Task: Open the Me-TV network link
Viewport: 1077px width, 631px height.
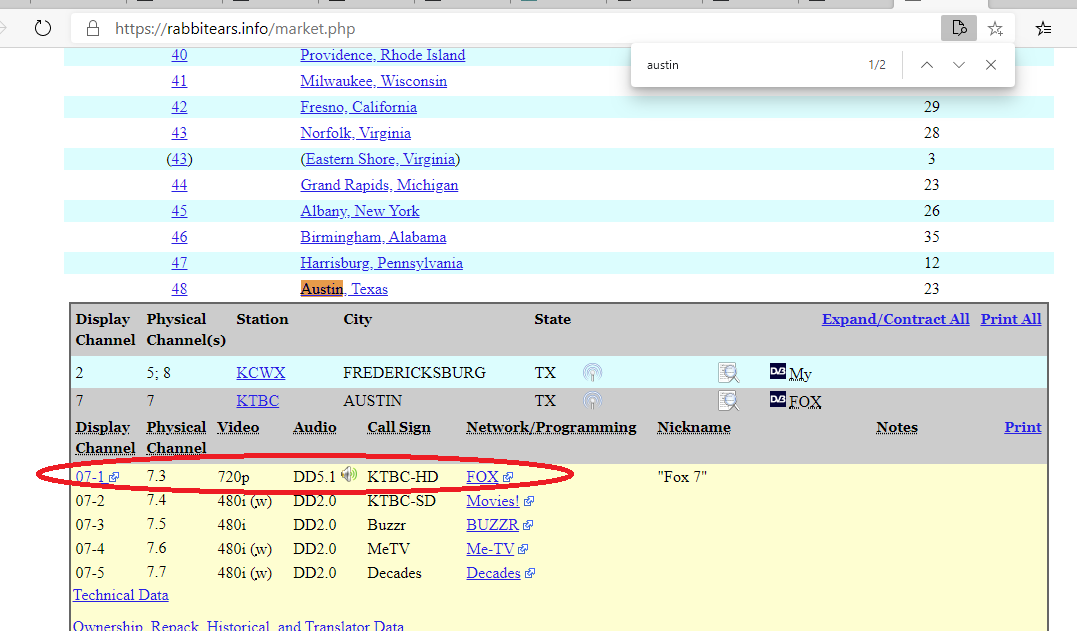Action: [490, 549]
